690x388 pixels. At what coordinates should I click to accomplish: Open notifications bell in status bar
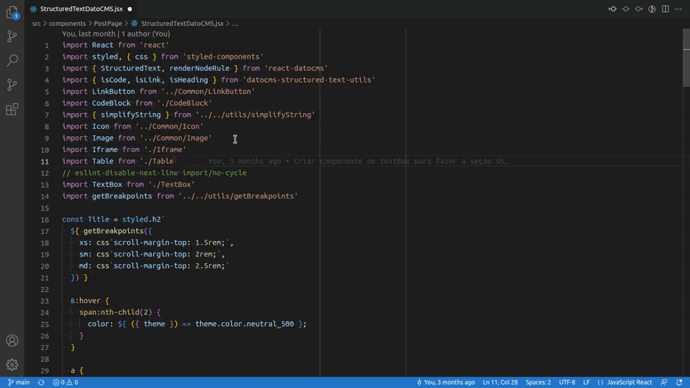(x=679, y=382)
